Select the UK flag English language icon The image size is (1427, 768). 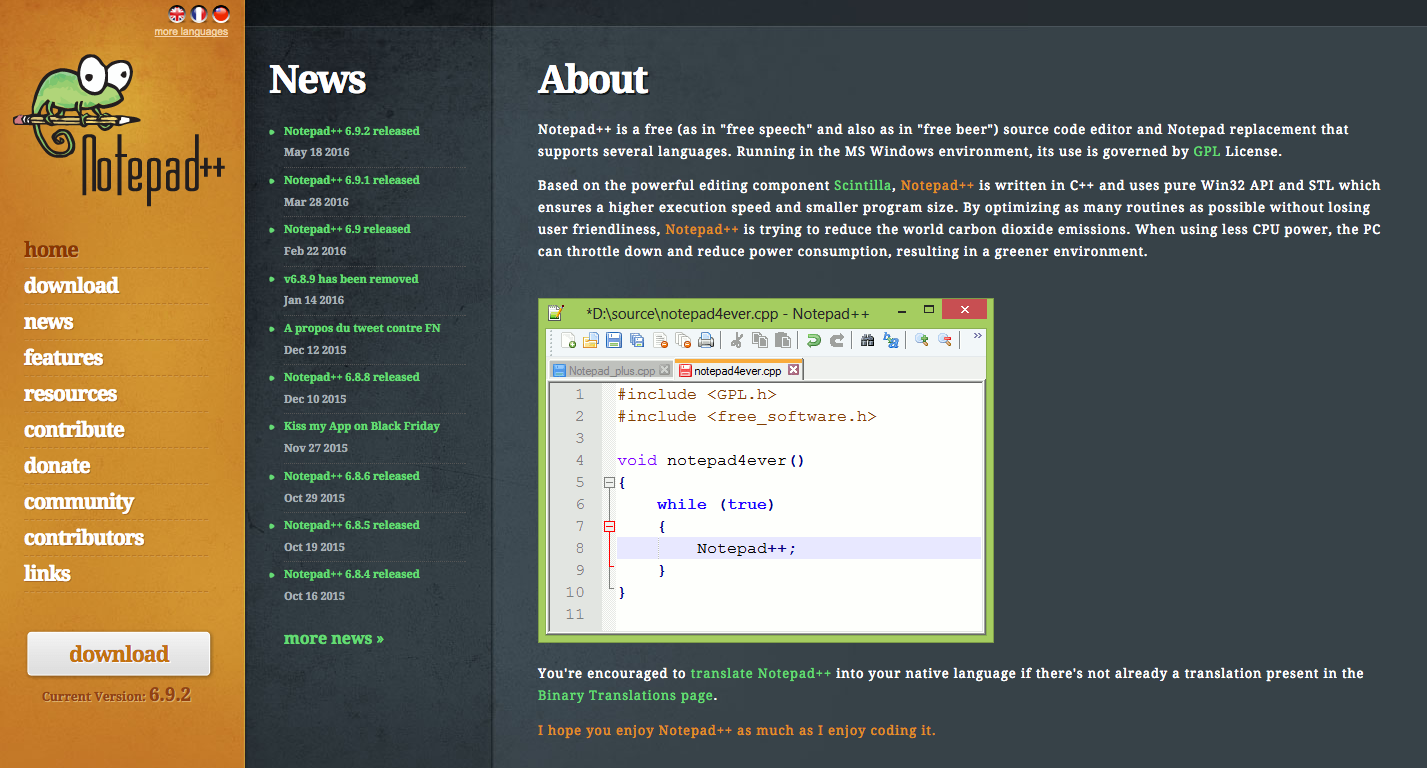pyautogui.click(x=177, y=14)
